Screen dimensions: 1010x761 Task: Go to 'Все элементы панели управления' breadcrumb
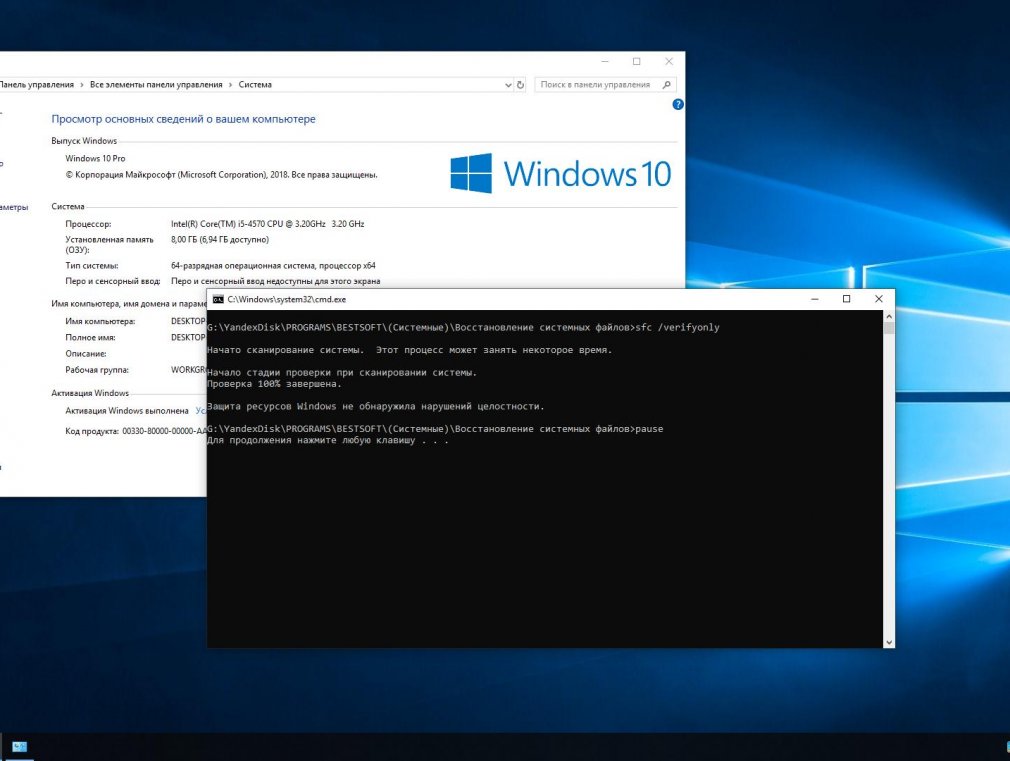[156, 84]
